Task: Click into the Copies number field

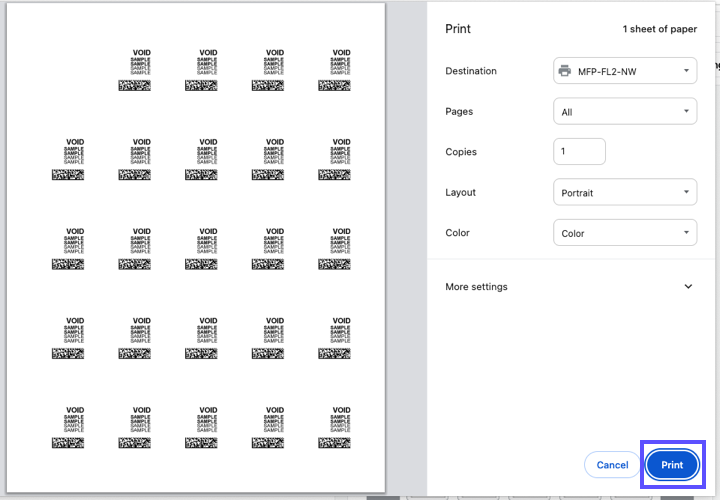Action: (x=579, y=152)
